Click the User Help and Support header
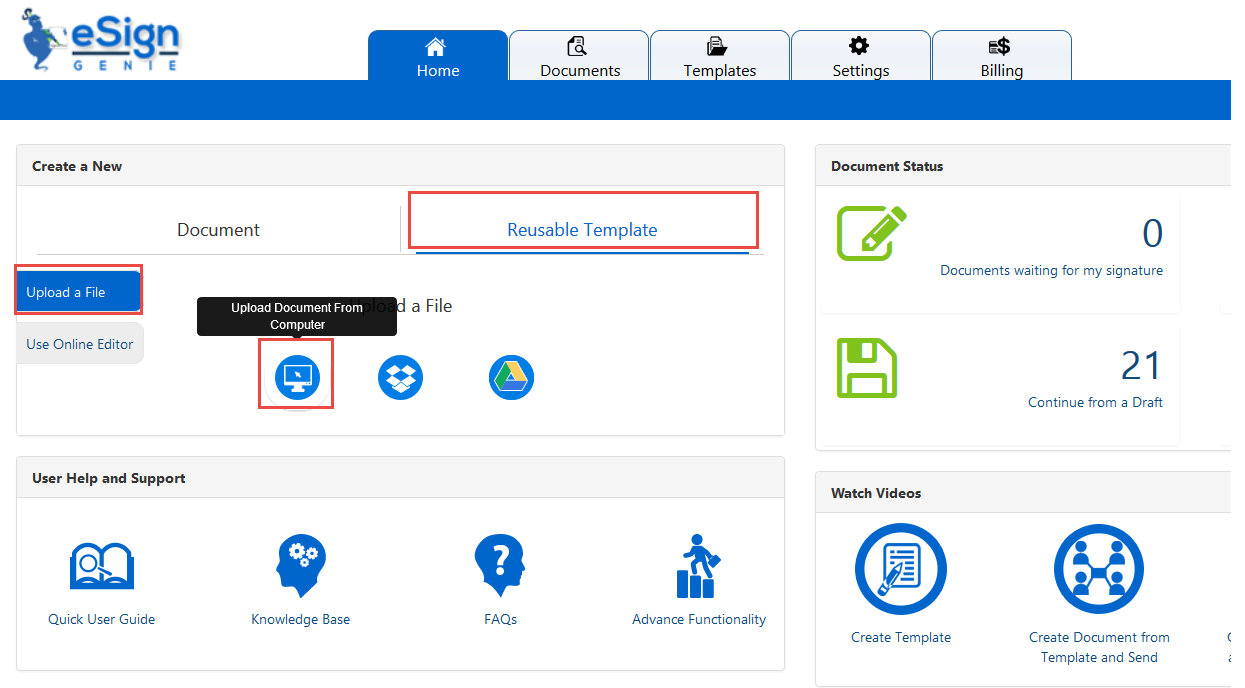Viewport: 1245px width, 688px height. [x=400, y=478]
